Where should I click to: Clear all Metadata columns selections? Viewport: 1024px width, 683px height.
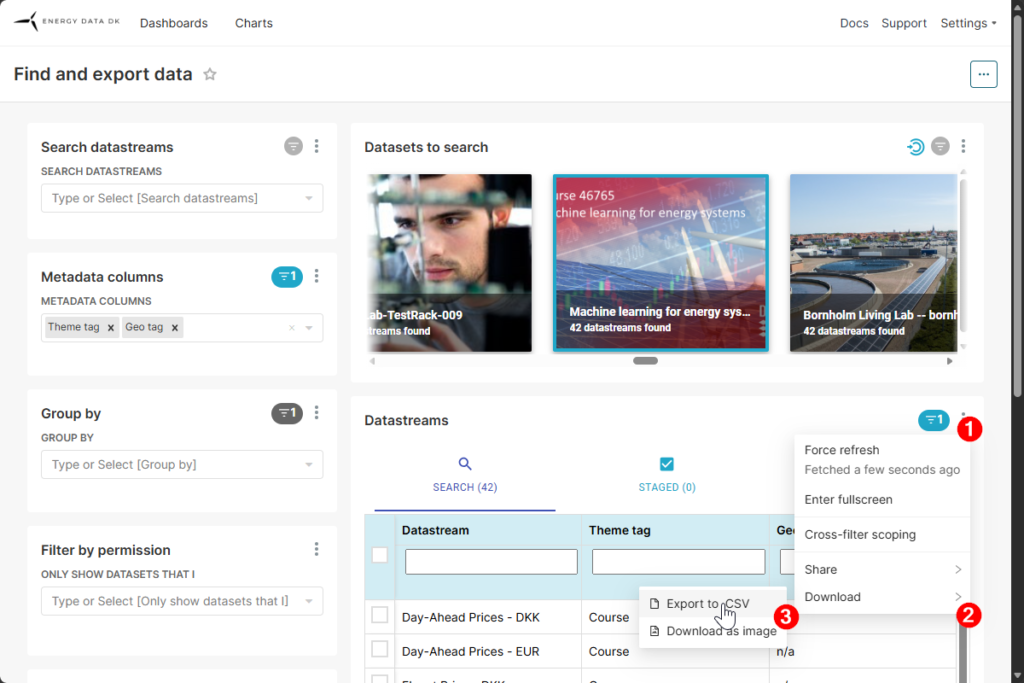click(x=291, y=328)
